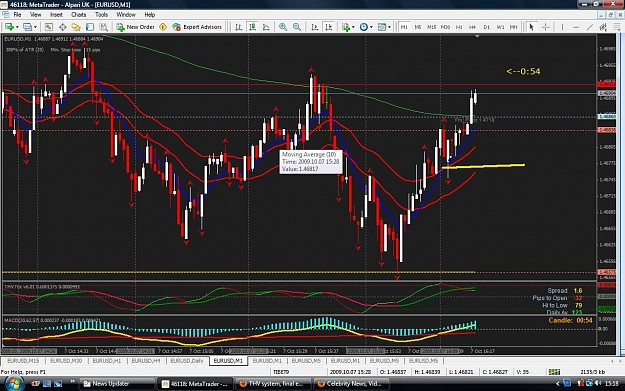Expand the Indicators dropdown arrow

pos(353,27)
